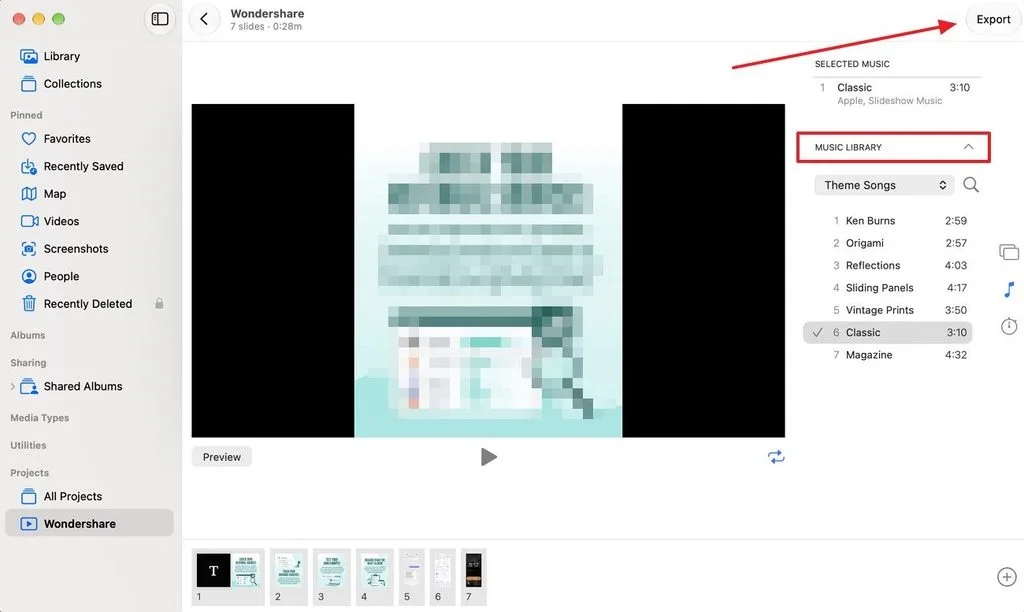Select slide thumbnail 4
Image resolution: width=1024 pixels, height=612 pixels.
tap(375, 577)
